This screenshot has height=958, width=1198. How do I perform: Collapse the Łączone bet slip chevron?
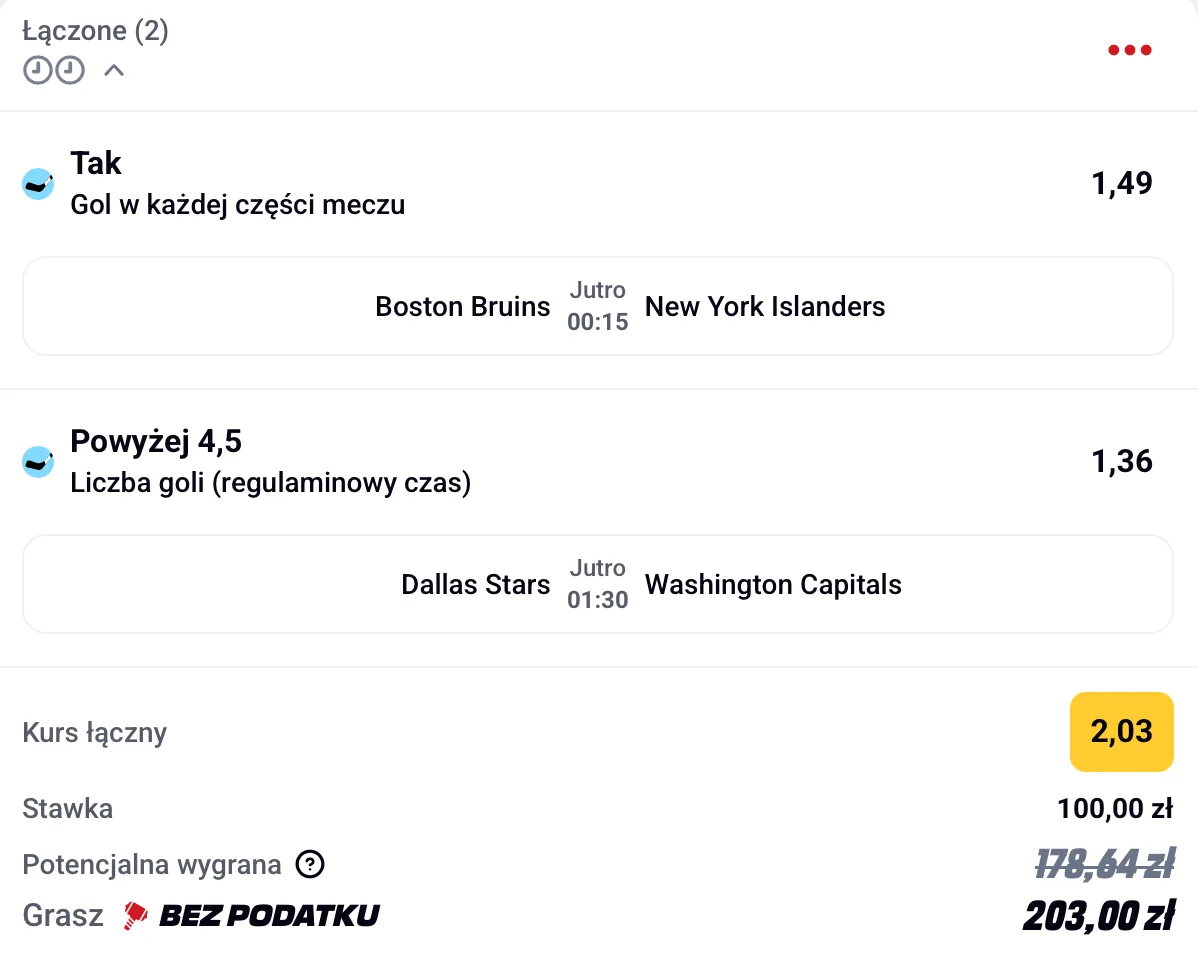pyautogui.click(x=114, y=71)
